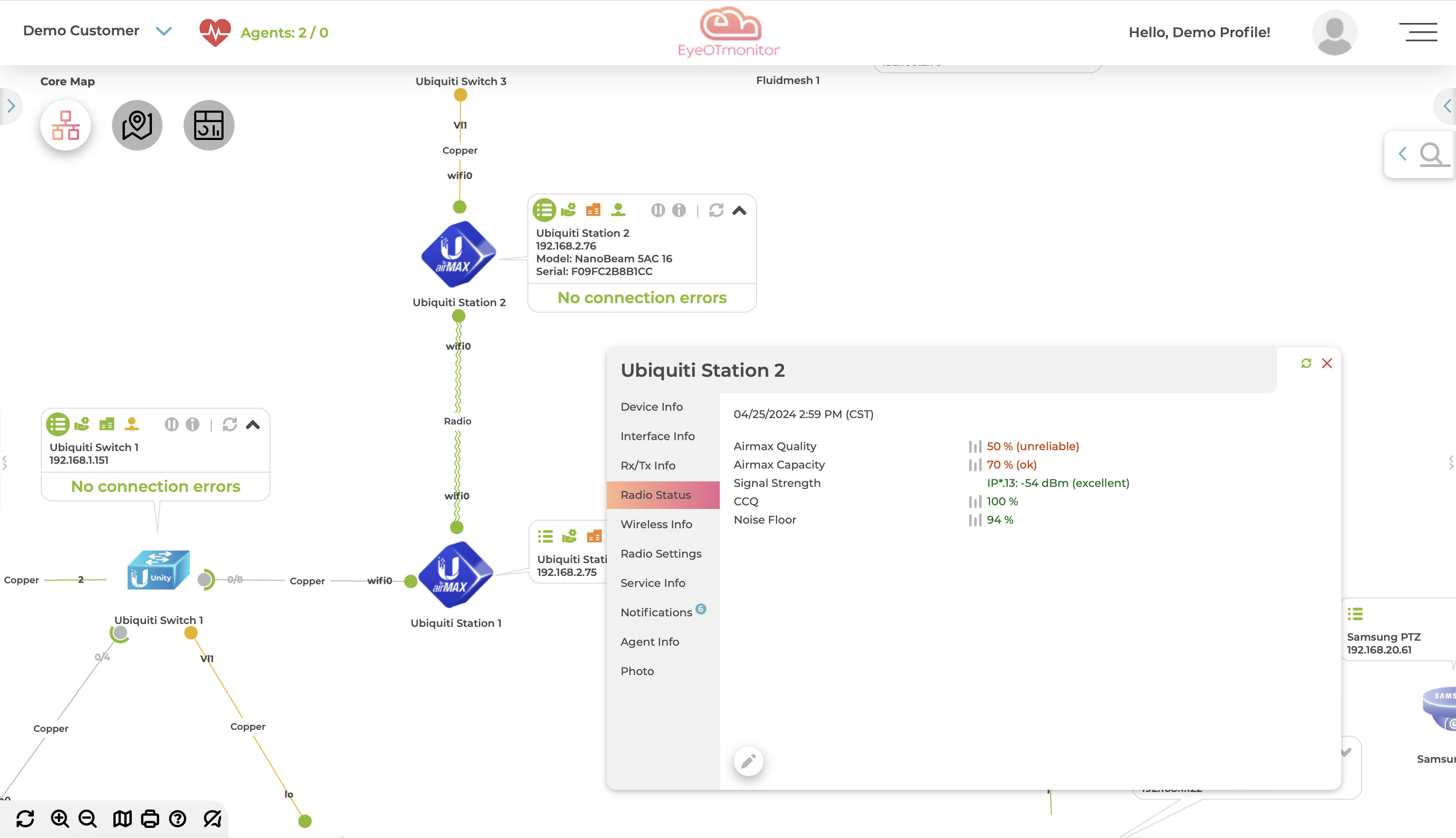
Task: Click the heartbeat agents status icon
Action: [215, 32]
